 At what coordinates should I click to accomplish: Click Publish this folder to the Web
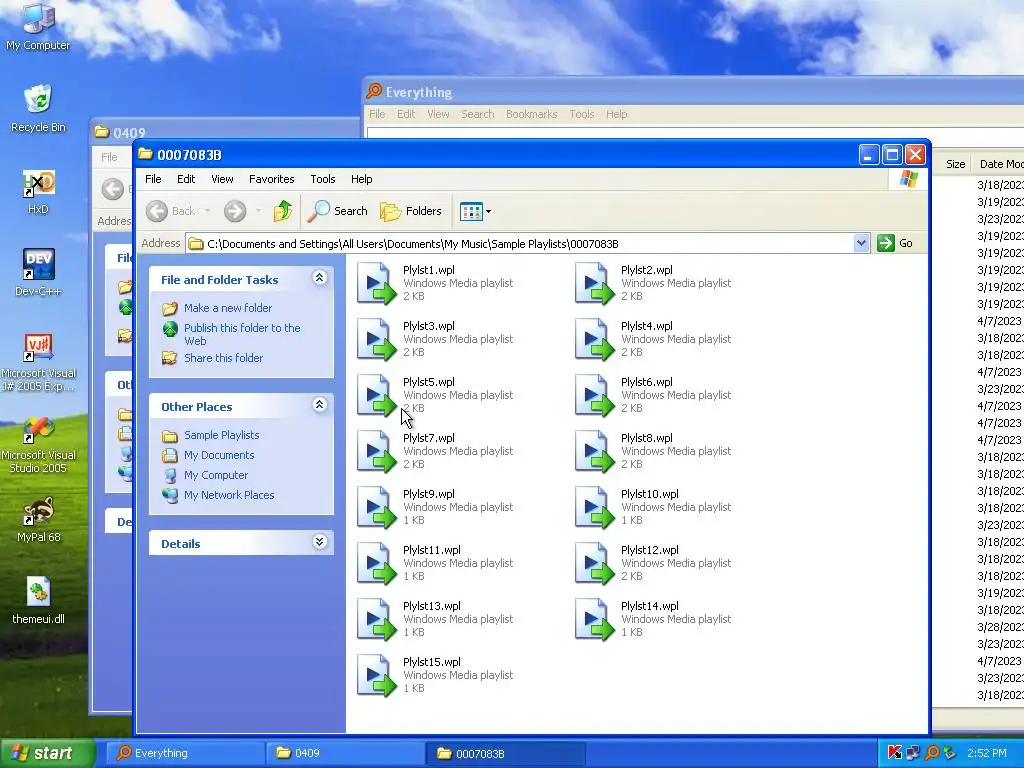(242, 334)
